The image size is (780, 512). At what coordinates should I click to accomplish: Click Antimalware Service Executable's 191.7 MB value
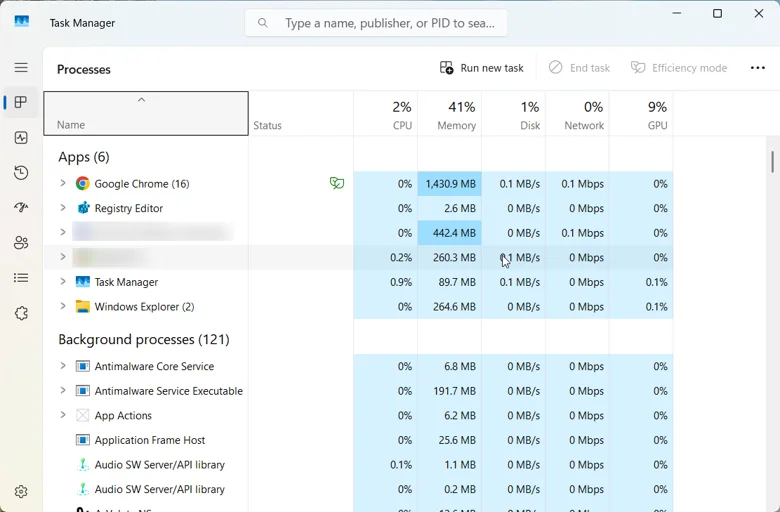click(454, 391)
